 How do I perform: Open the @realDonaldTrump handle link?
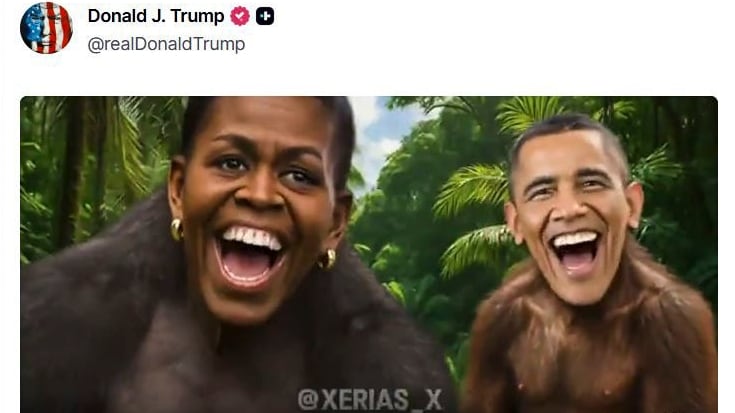(166, 44)
